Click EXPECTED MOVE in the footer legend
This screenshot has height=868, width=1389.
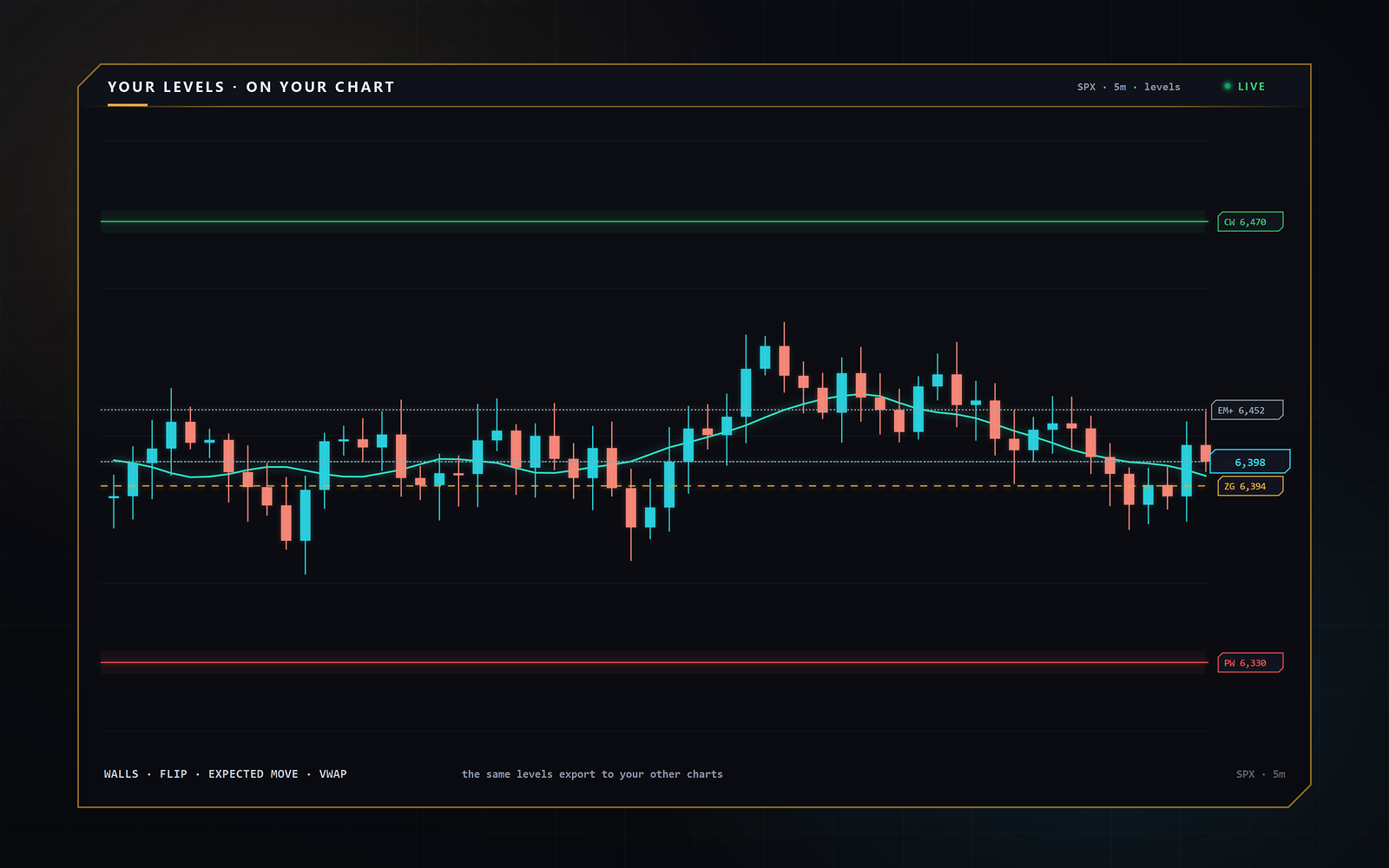coord(253,774)
